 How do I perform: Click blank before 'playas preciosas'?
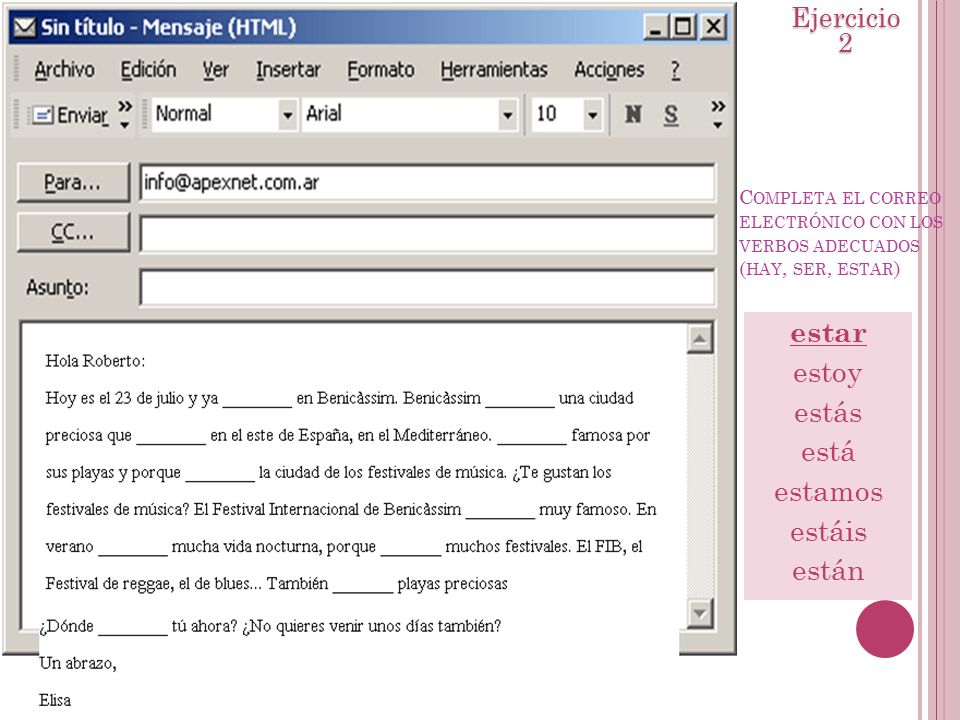(x=363, y=587)
